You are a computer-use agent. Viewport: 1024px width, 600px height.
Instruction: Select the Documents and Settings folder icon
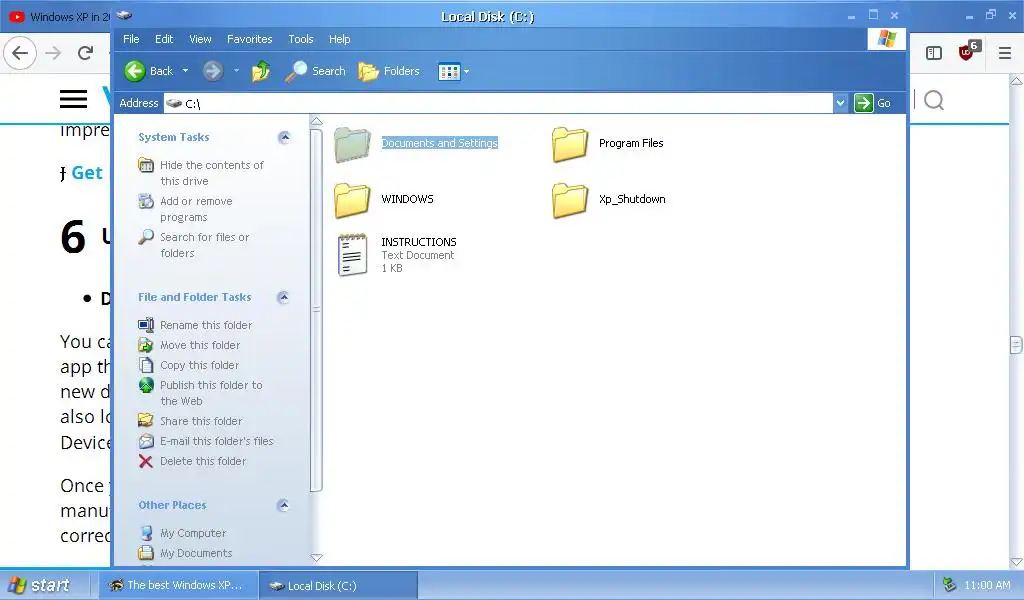pos(353,144)
